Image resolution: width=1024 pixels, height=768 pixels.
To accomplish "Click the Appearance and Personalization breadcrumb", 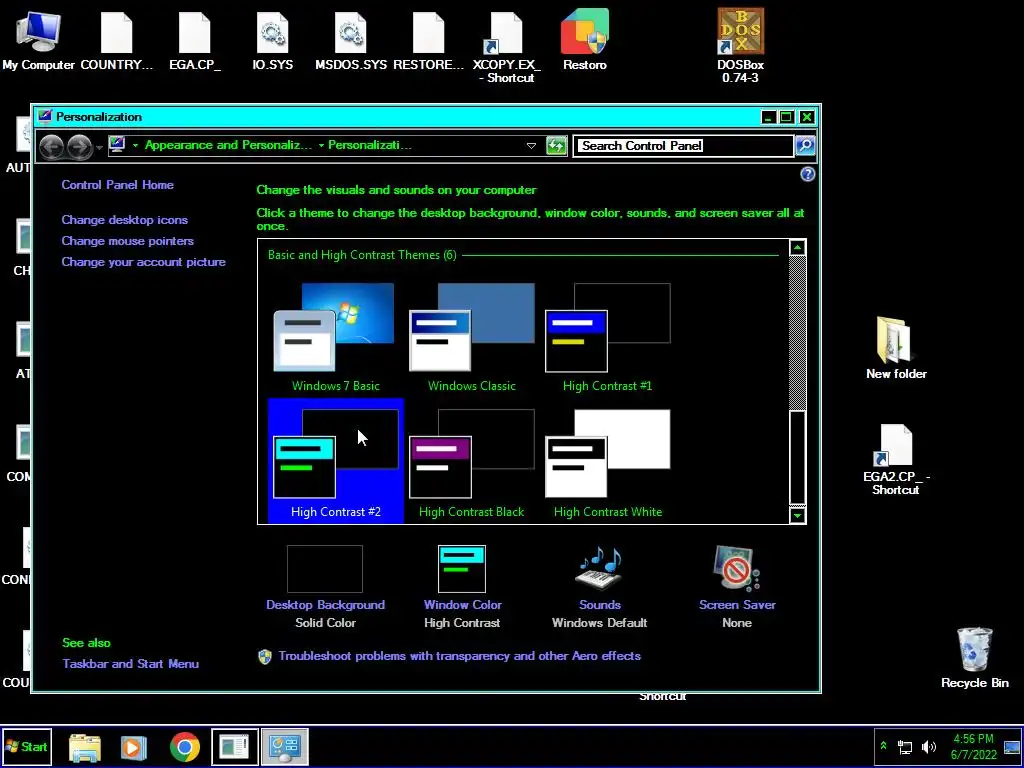I will pos(229,145).
